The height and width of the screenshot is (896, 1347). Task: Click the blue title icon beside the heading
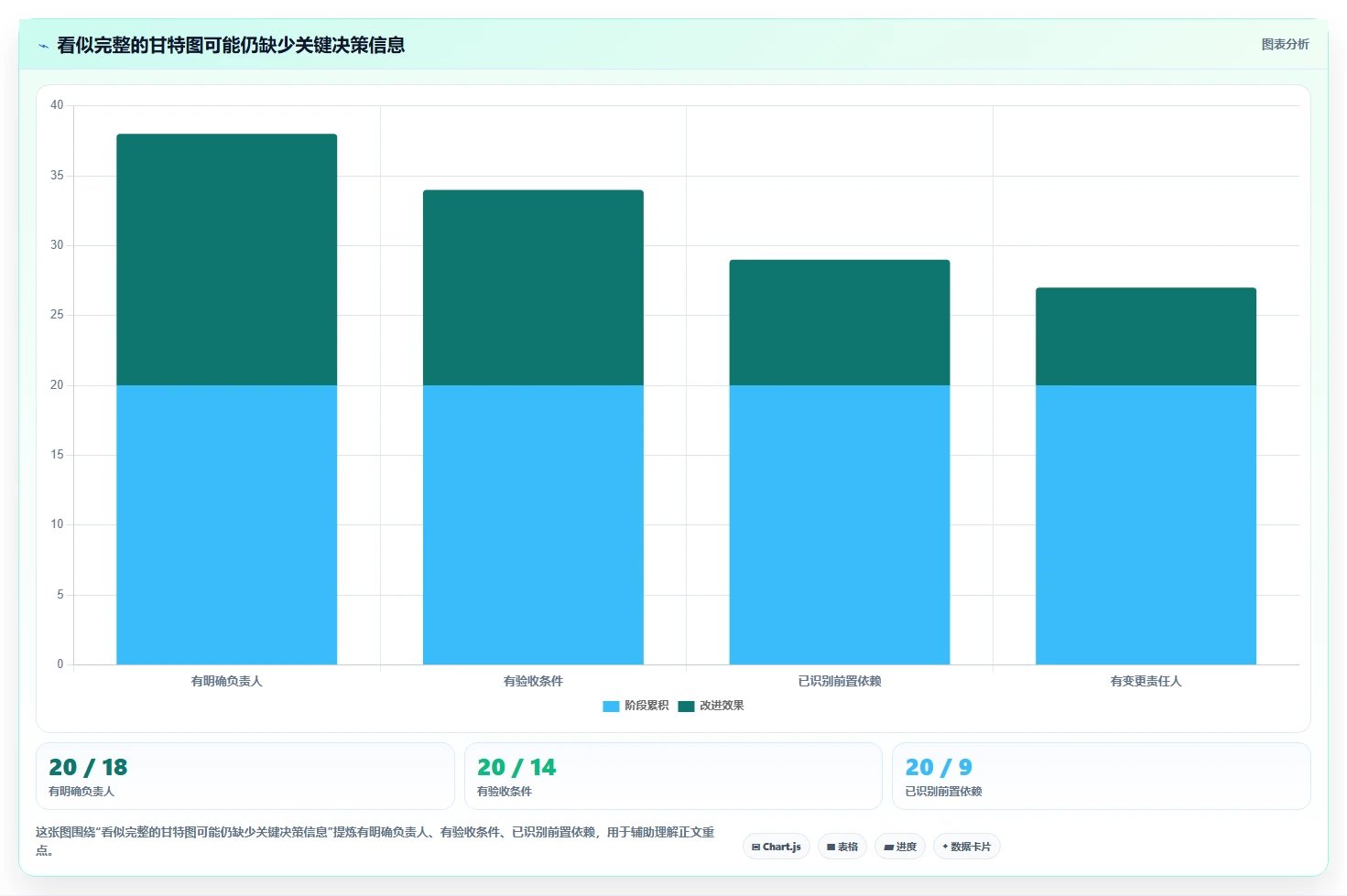(43, 46)
